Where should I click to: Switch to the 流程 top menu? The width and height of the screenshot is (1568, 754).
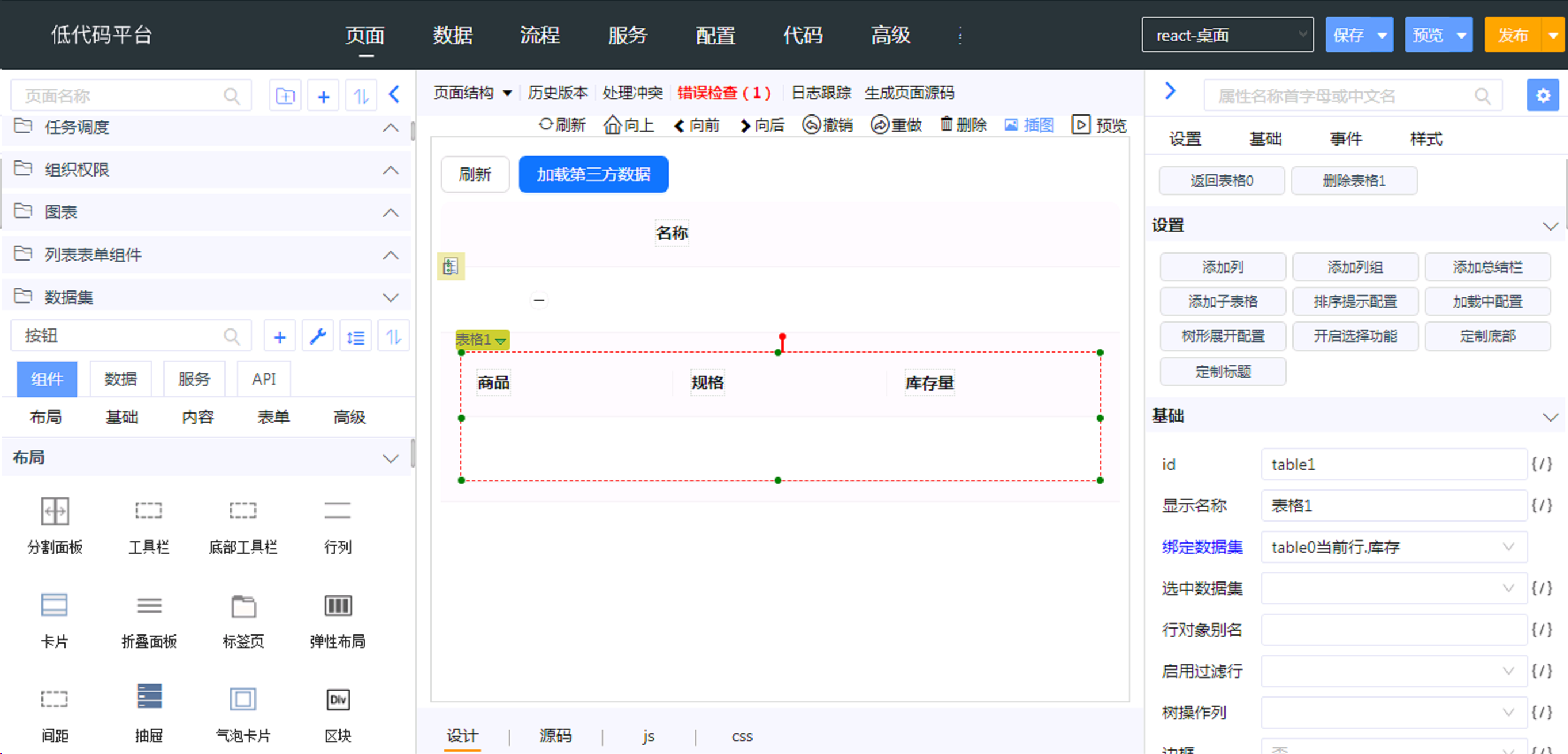pos(540,35)
